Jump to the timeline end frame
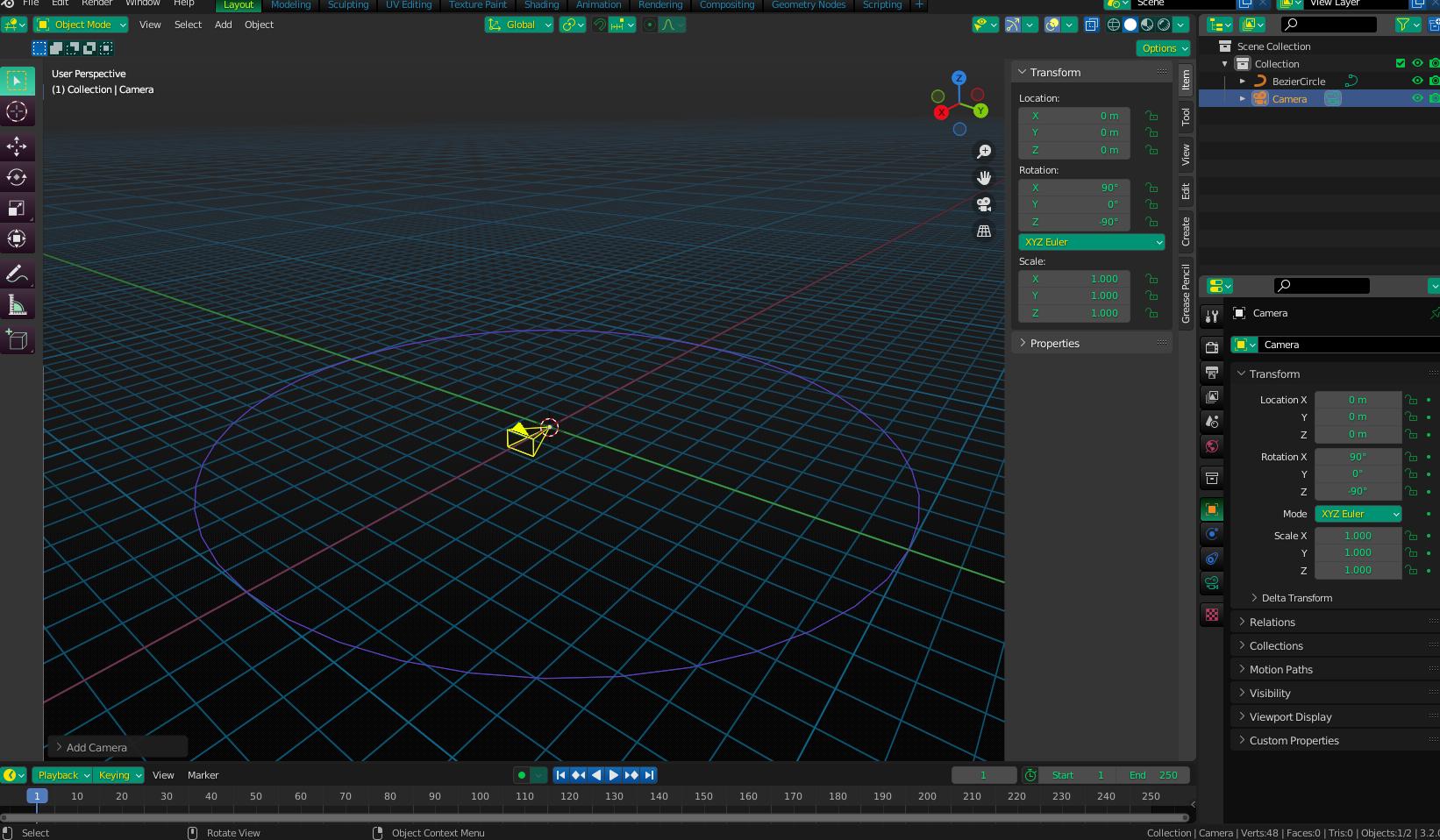 (x=649, y=775)
